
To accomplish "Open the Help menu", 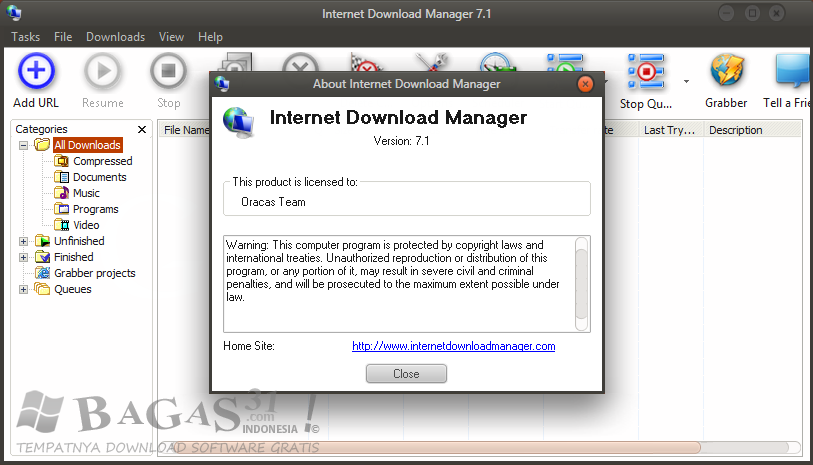I will (x=210, y=37).
